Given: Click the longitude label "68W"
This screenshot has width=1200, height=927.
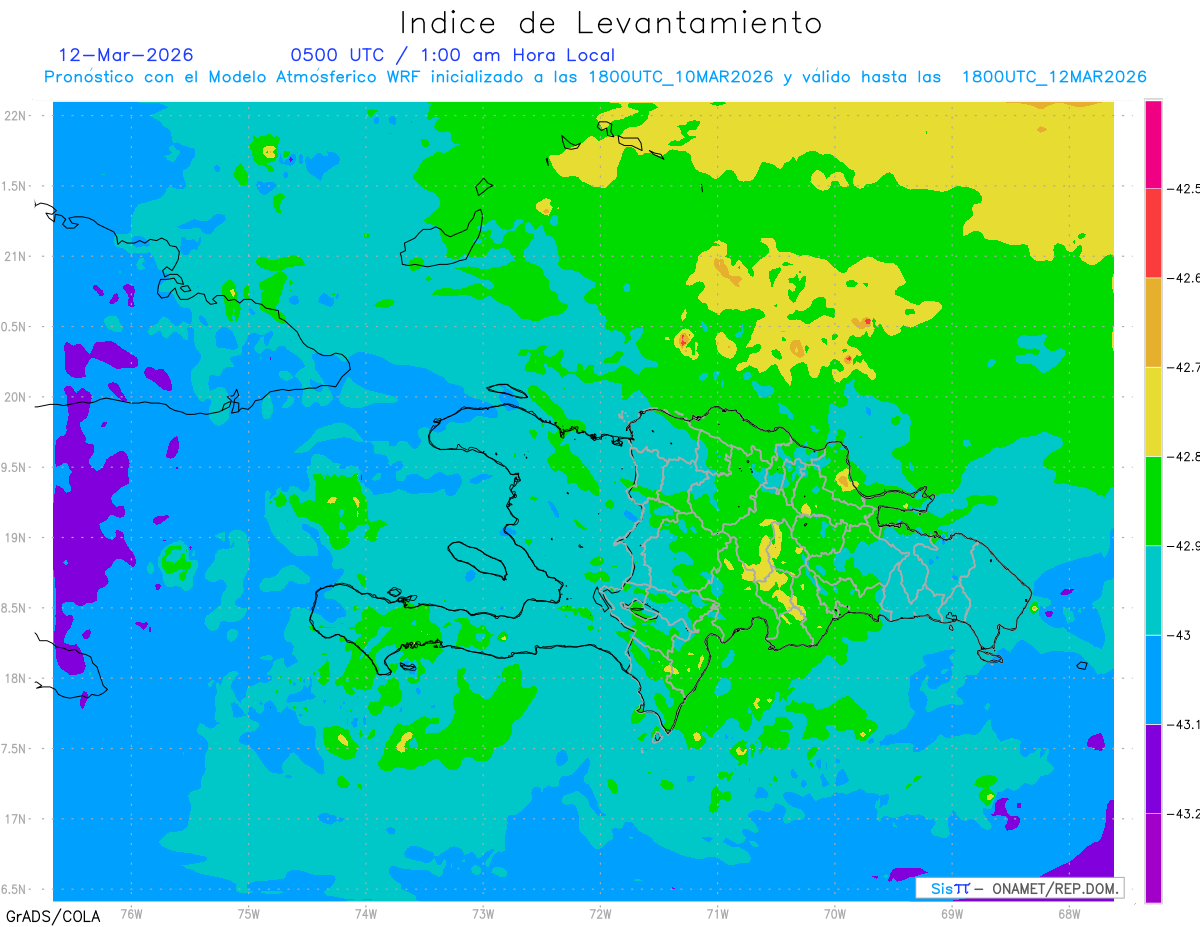Looking at the screenshot, I should pyautogui.click(x=1068, y=913).
